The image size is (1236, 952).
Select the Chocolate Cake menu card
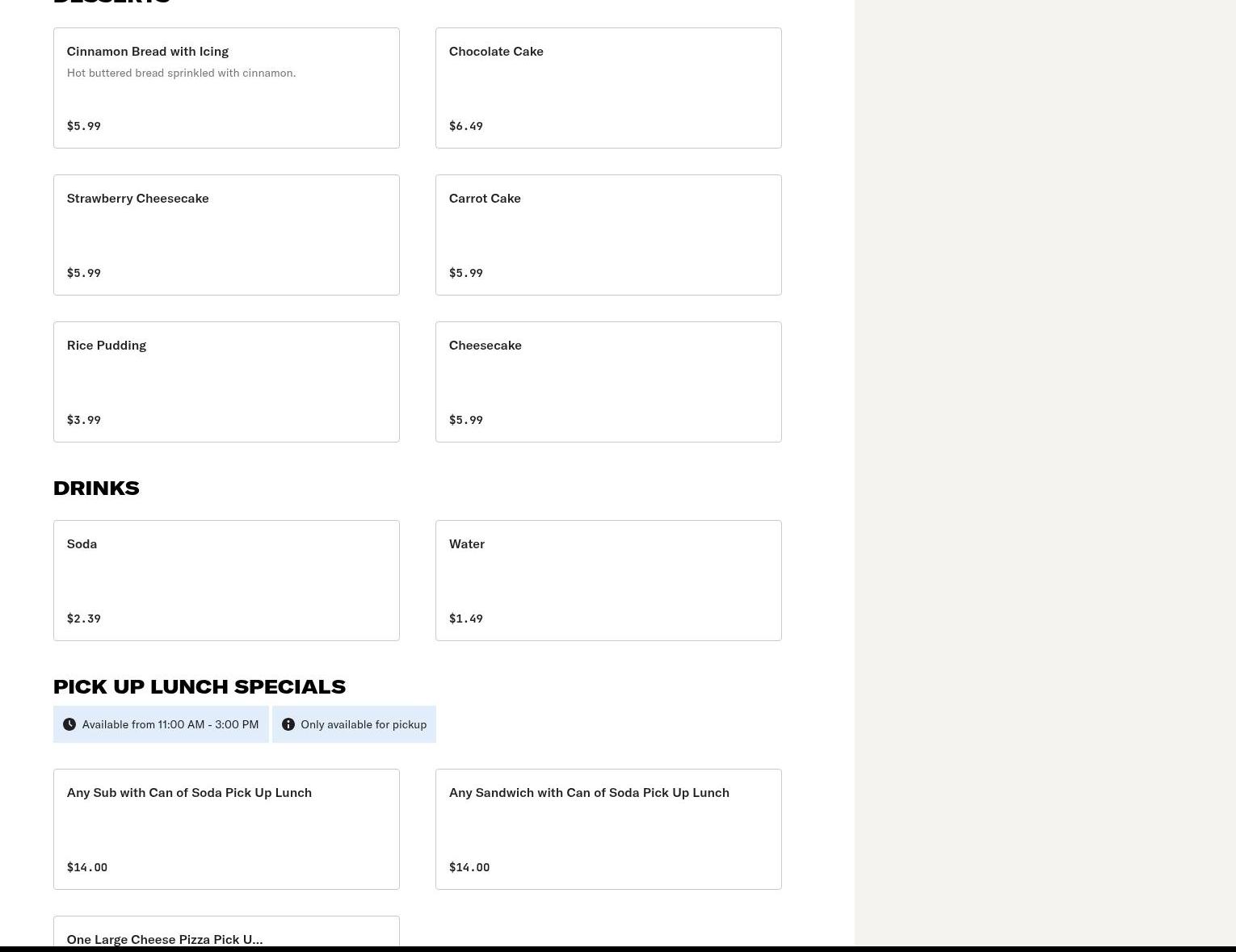[x=608, y=88]
